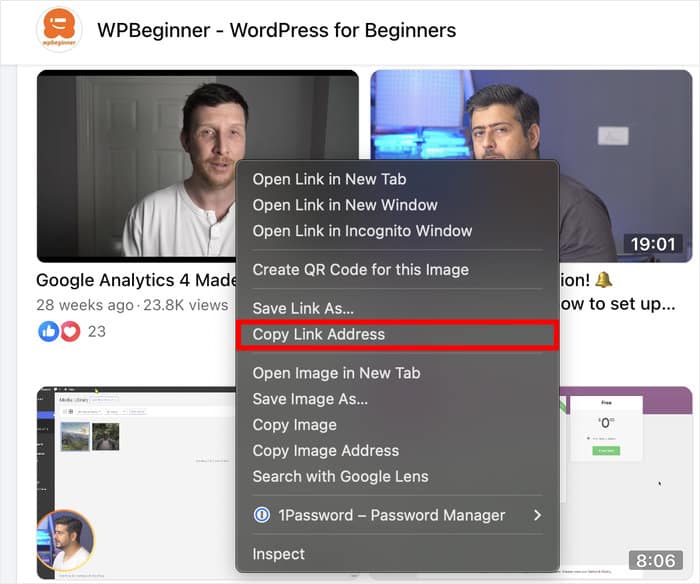Select Search with Google Lens

coord(340,477)
